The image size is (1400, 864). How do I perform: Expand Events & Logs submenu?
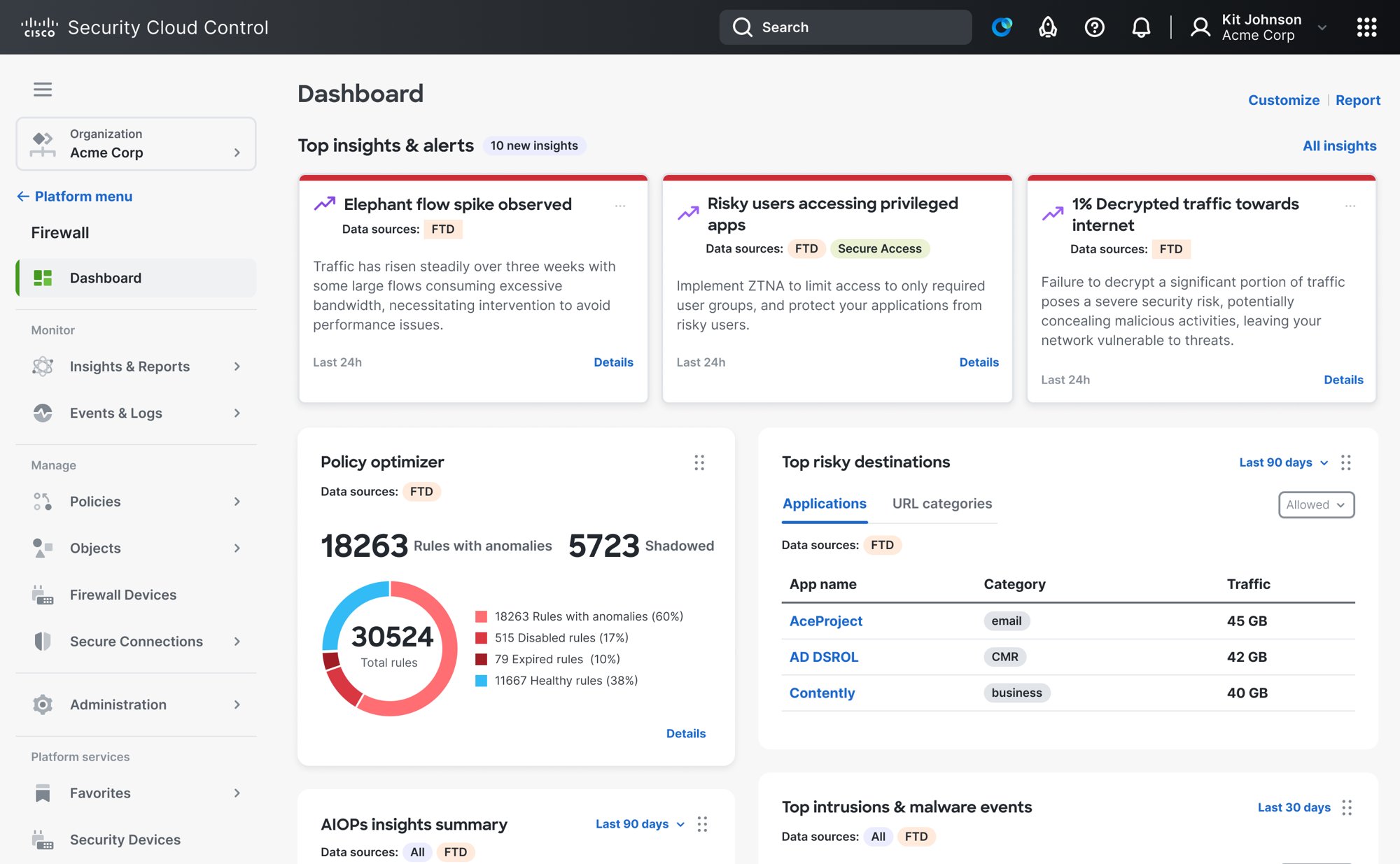coord(237,413)
